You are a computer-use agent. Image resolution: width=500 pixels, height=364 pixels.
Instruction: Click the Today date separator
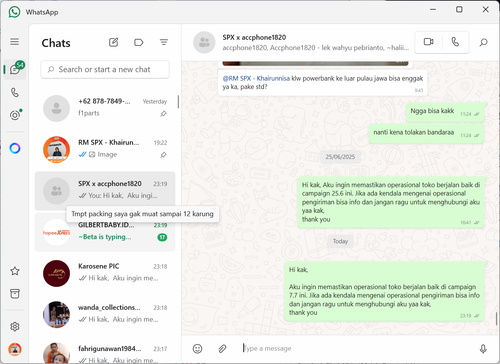(340, 241)
